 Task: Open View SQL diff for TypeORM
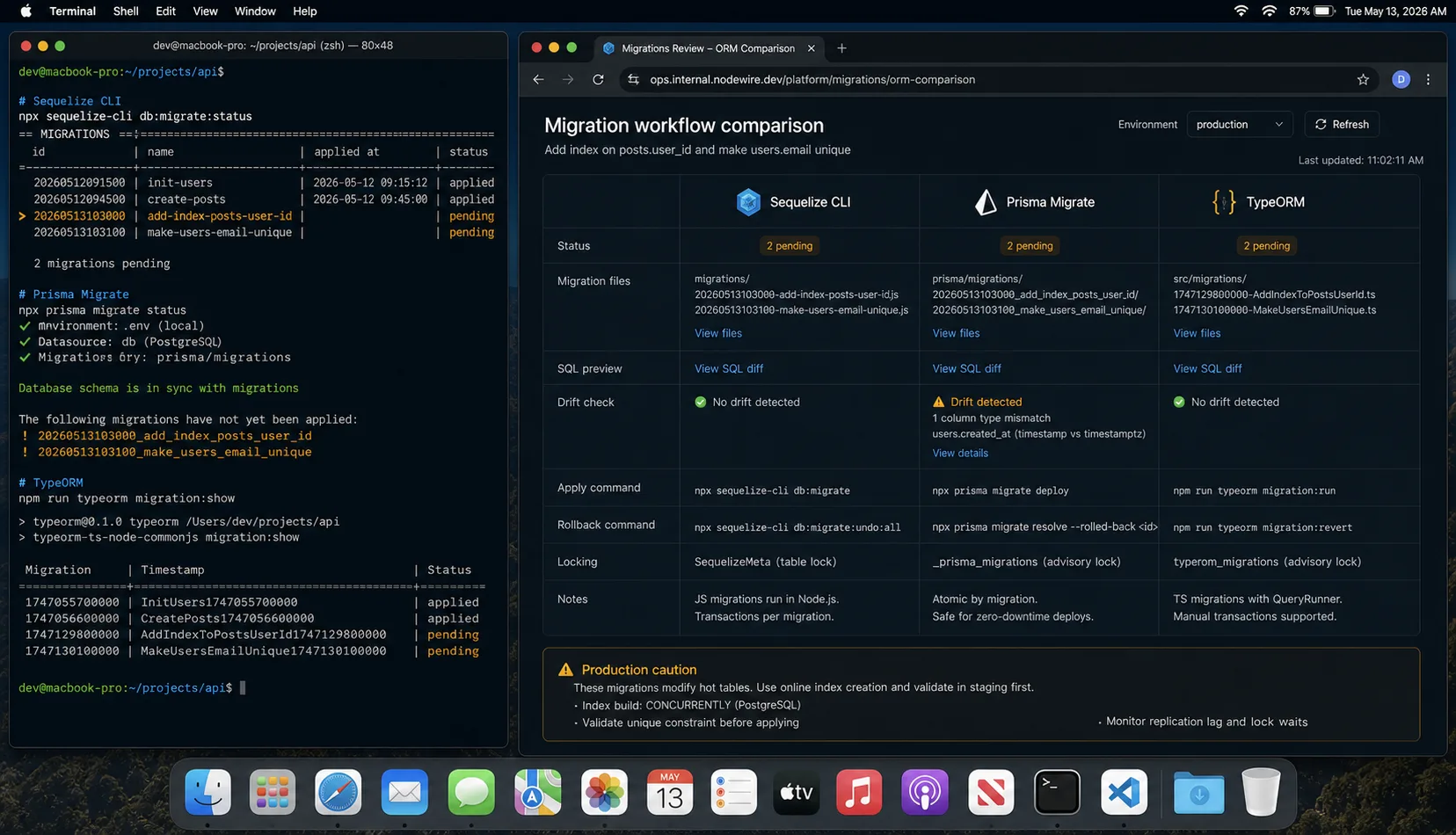pos(1207,368)
